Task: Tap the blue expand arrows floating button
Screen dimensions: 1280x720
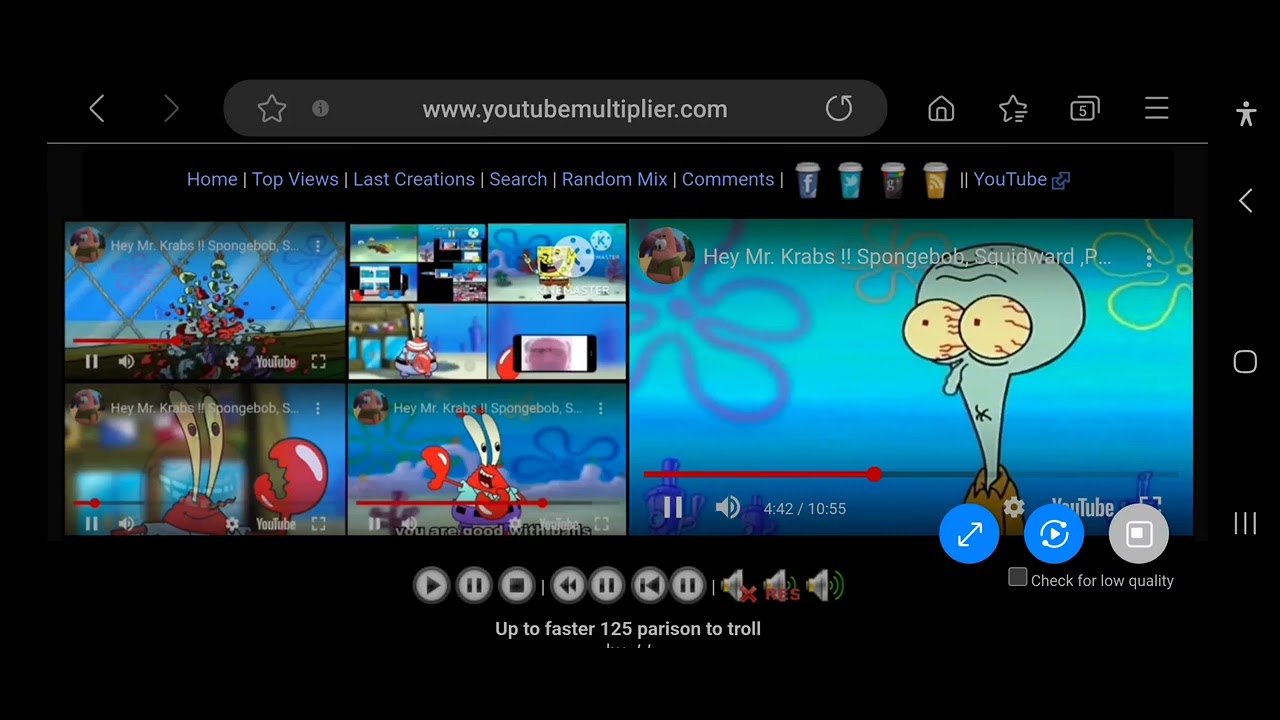Action: tap(969, 534)
